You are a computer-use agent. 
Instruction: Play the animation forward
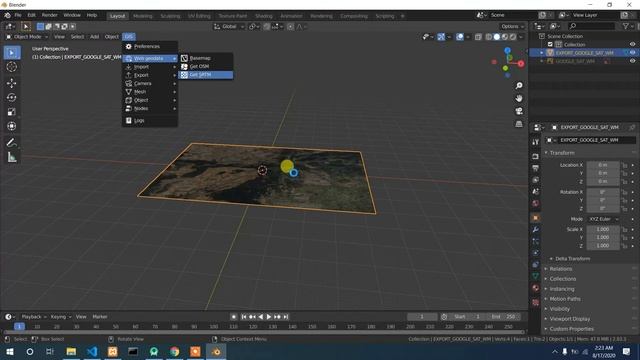click(269, 317)
